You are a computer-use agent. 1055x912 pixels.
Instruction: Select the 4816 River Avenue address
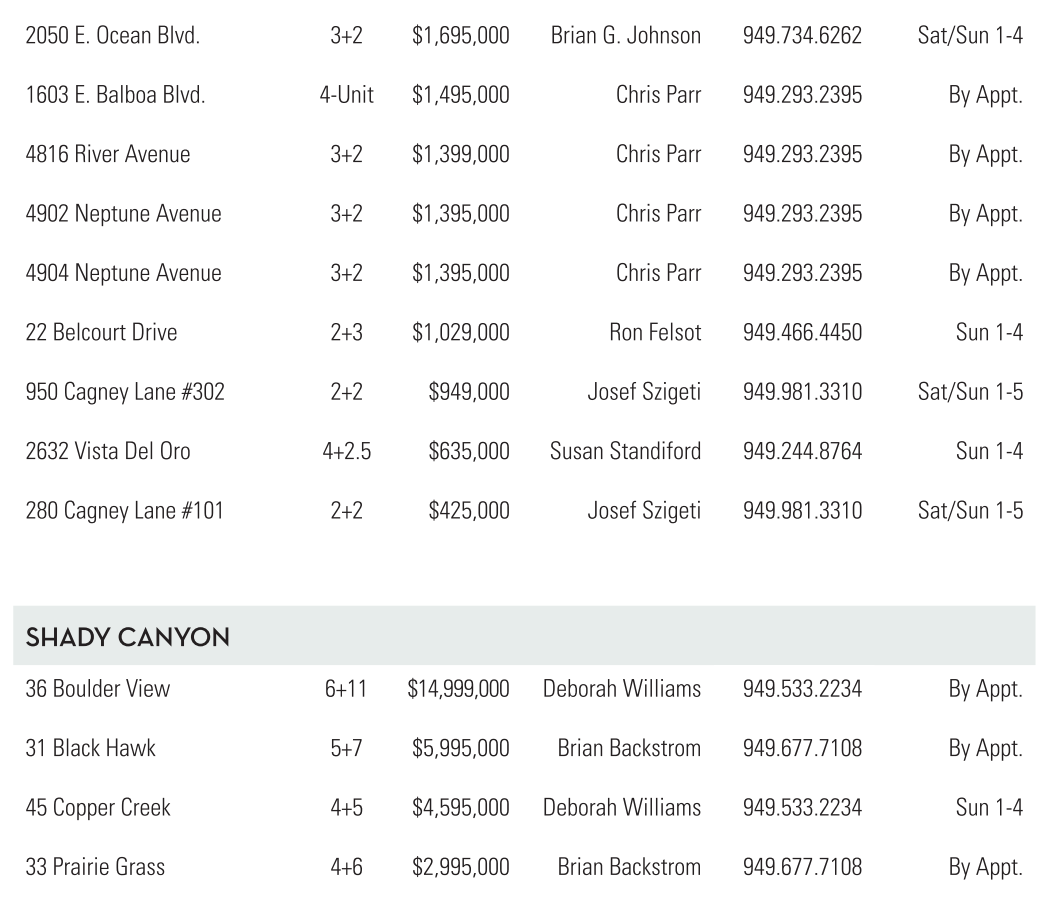pos(107,154)
